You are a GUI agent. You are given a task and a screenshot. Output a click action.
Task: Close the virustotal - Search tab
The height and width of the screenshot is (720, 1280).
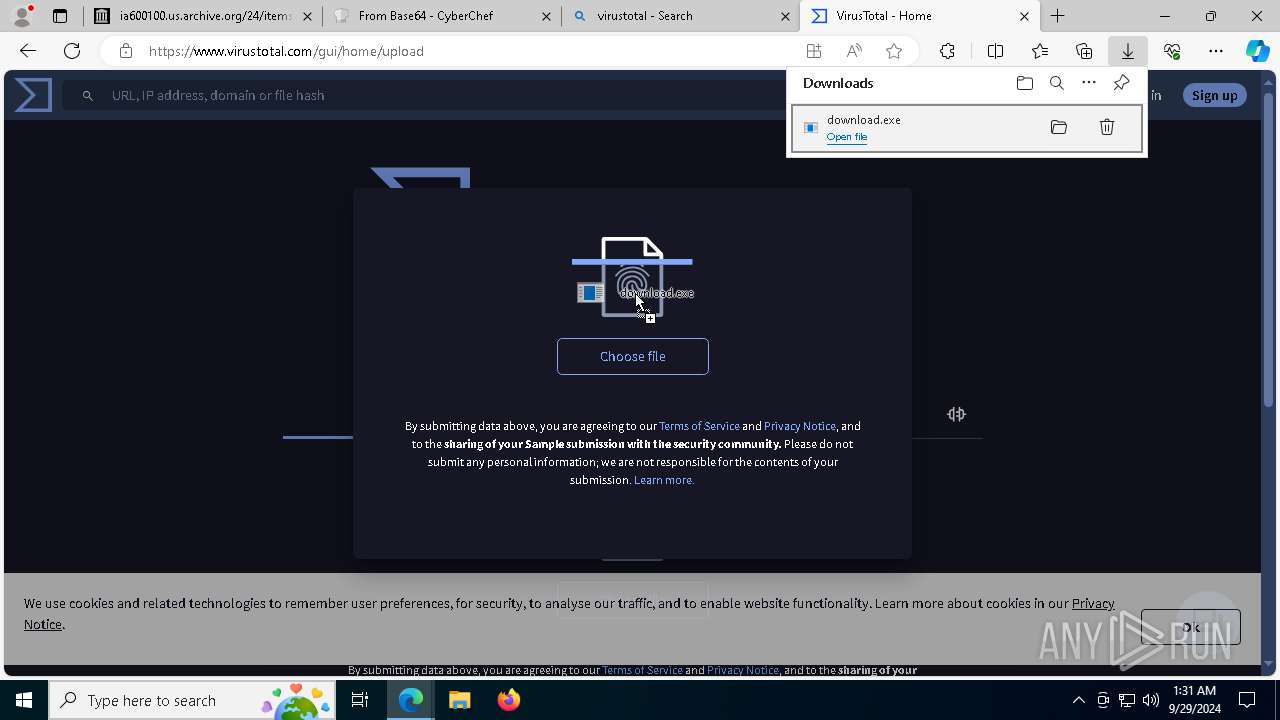[x=785, y=16]
